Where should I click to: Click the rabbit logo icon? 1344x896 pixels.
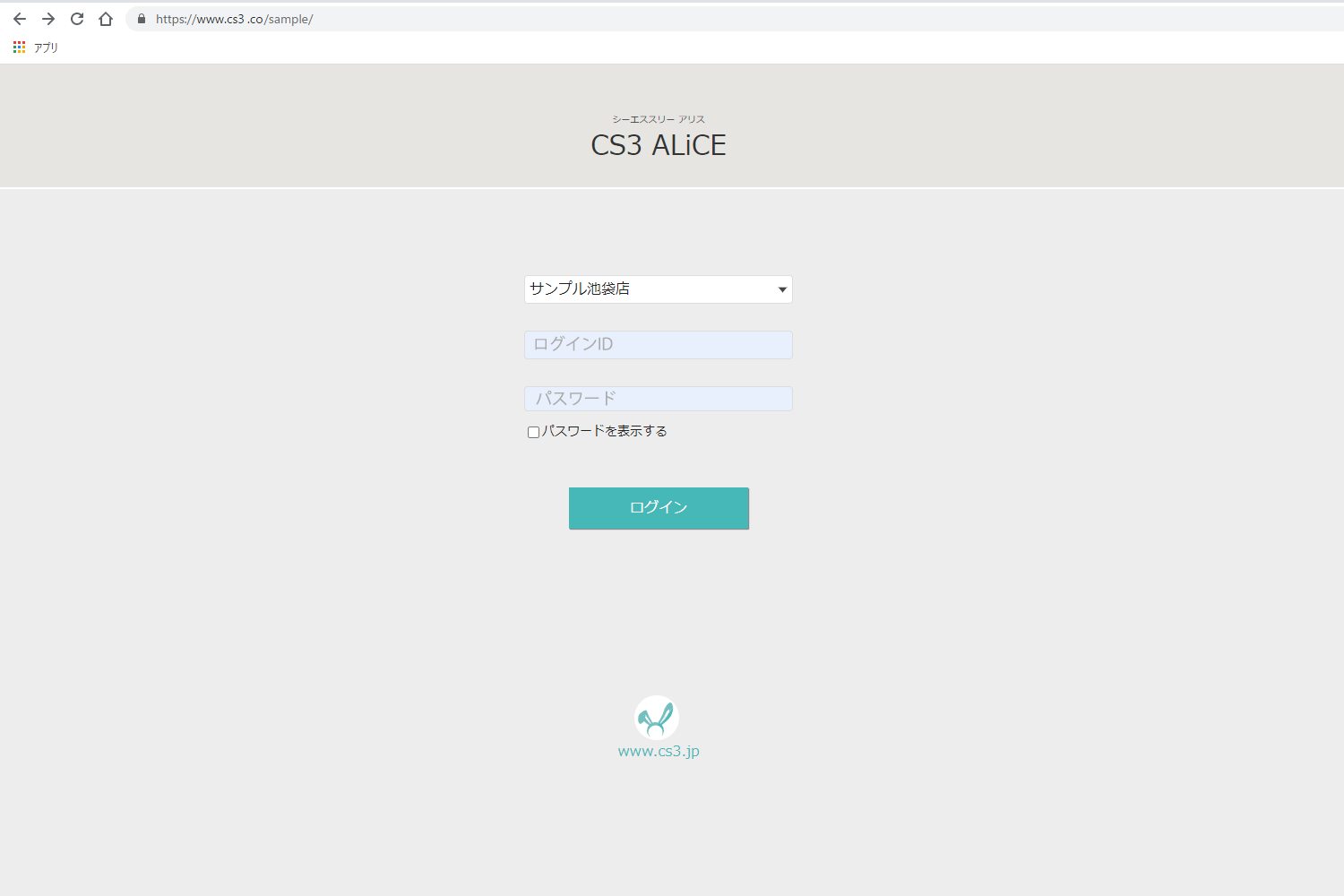(x=657, y=718)
